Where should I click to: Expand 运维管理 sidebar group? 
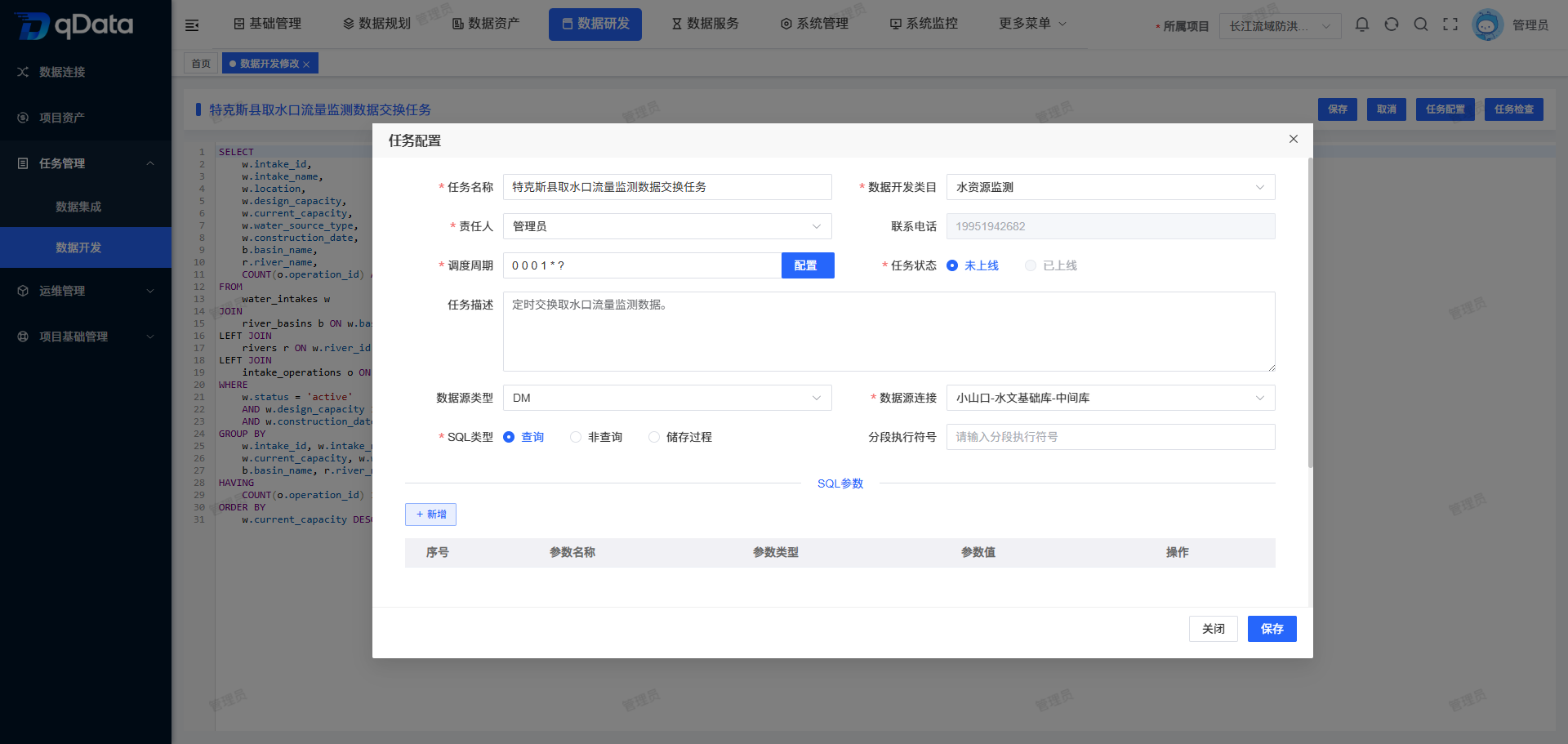coord(150,291)
